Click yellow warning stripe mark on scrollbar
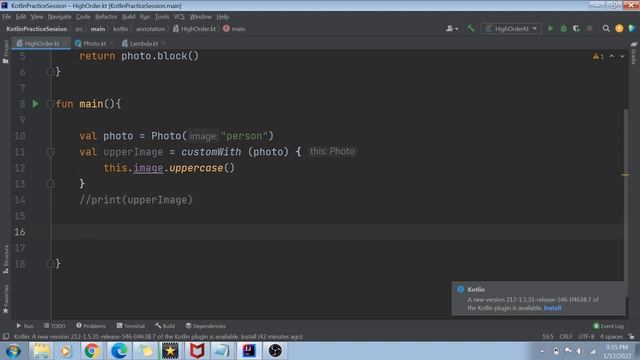Screen dimensions: 640x360 625,175
